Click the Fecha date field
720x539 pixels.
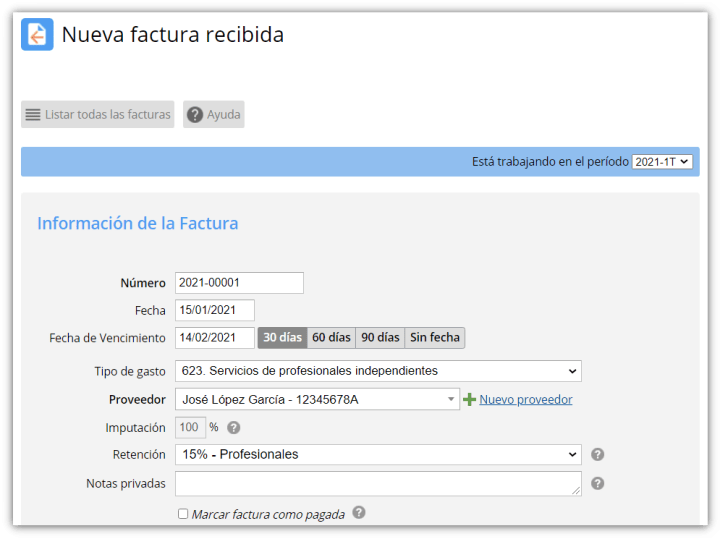coord(215,310)
